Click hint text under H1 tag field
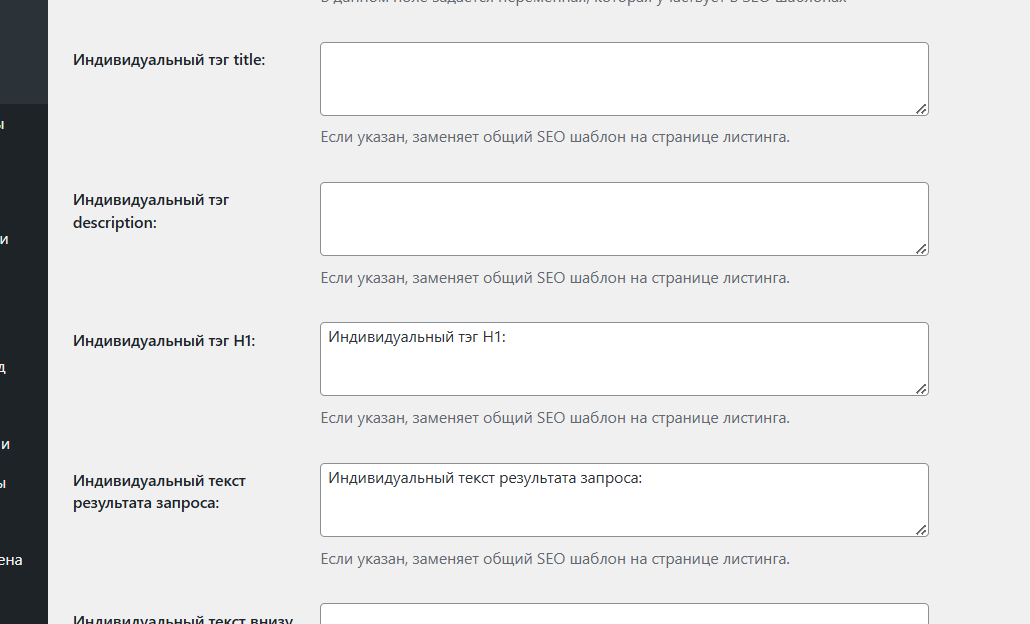 coord(555,418)
